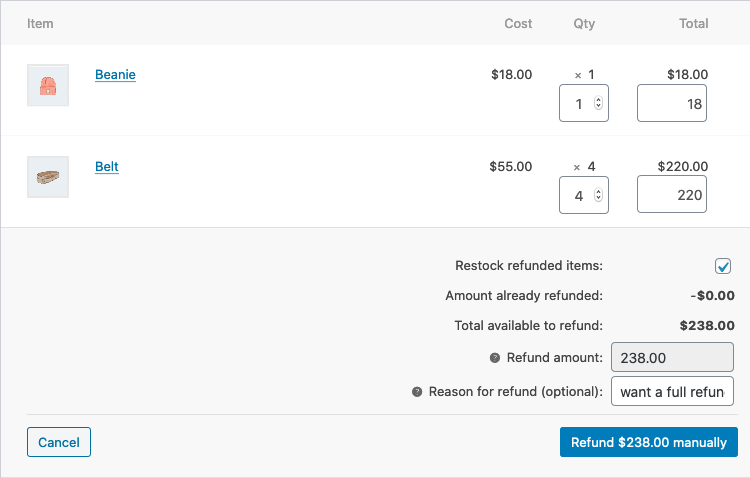
Task: Toggle the Restock refunded items checkbox
Action: point(723,266)
